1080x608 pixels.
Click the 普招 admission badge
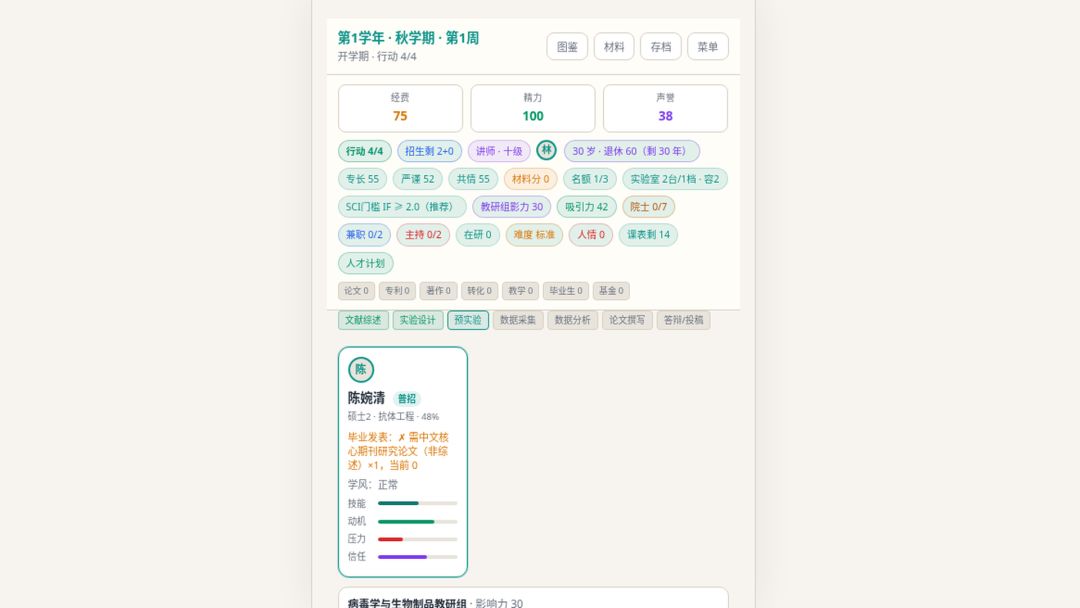coord(406,399)
